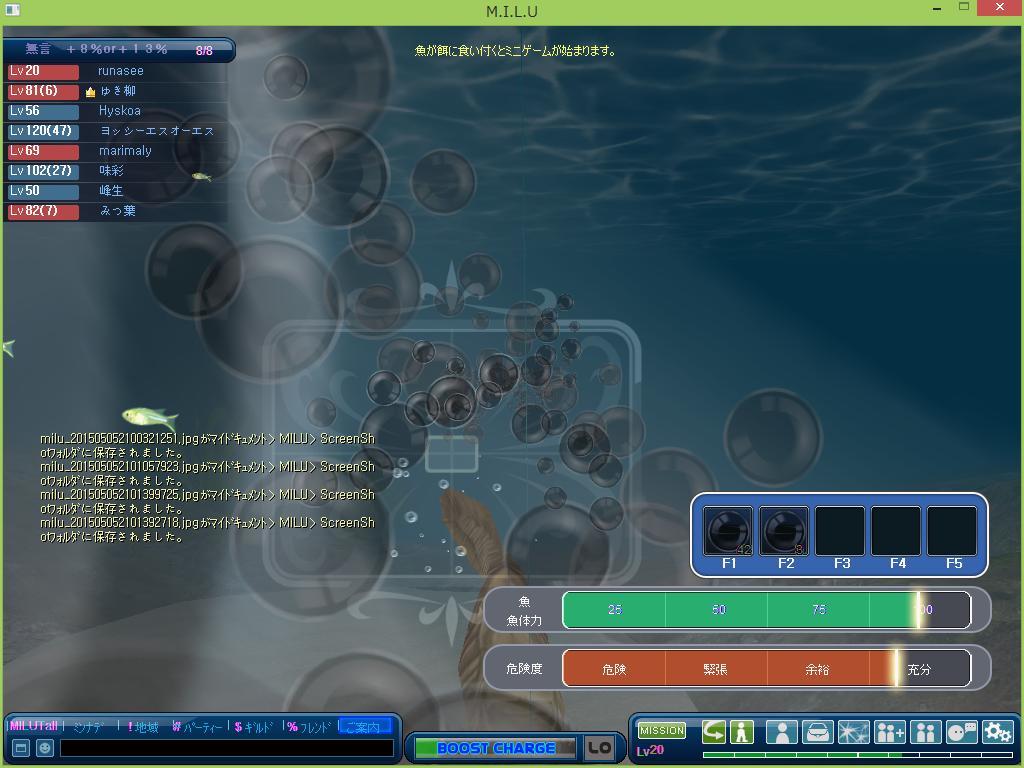The image size is (1024, 768).
Task: Open the bag inventory icon
Action: (817, 732)
